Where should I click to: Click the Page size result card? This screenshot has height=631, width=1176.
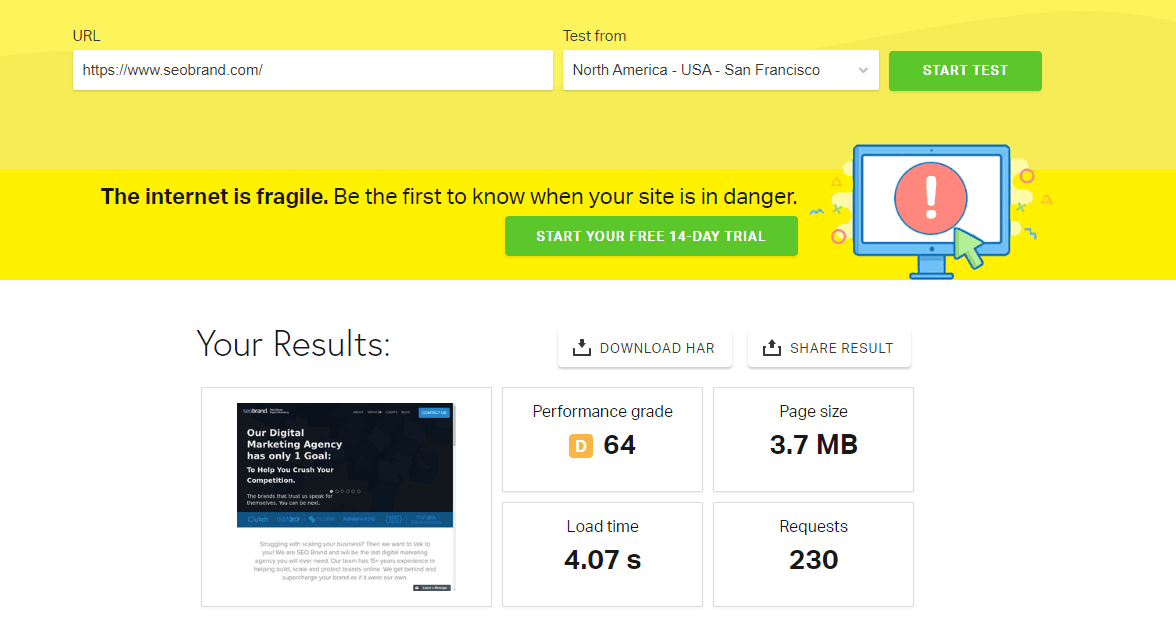pyautogui.click(x=813, y=440)
